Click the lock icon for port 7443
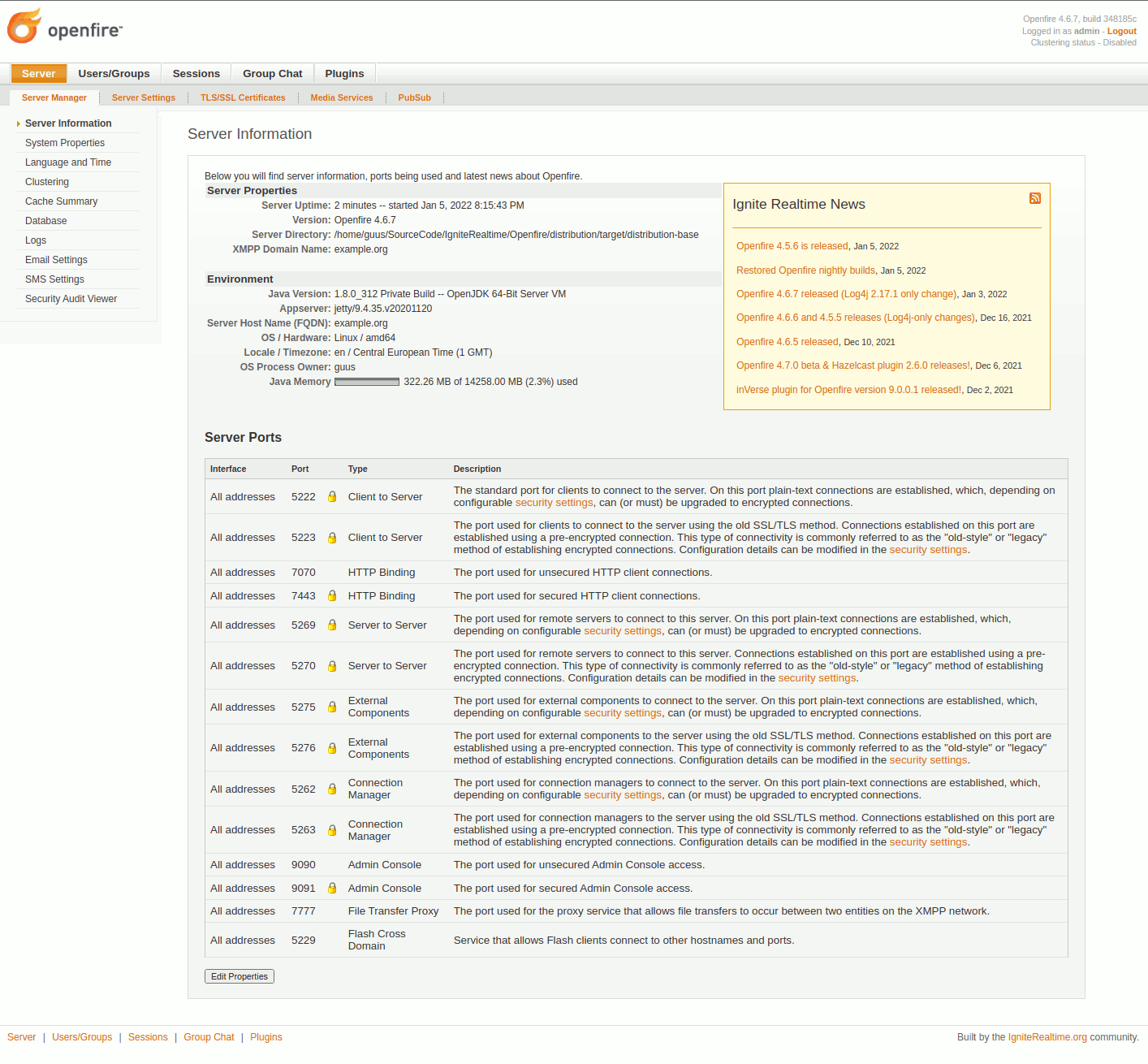Viewport: 1148px width, 1064px height. coord(332,595)
